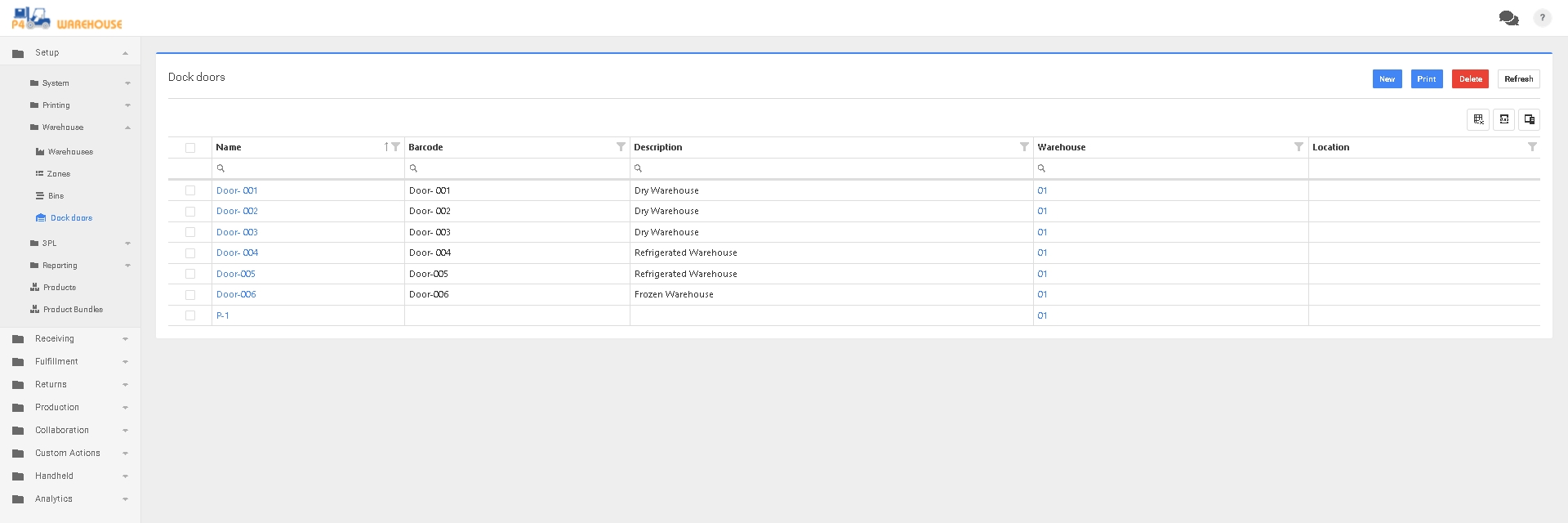Open the Door- 004 link
This screenshot has width=1568, height=523.
pos(237,253)
